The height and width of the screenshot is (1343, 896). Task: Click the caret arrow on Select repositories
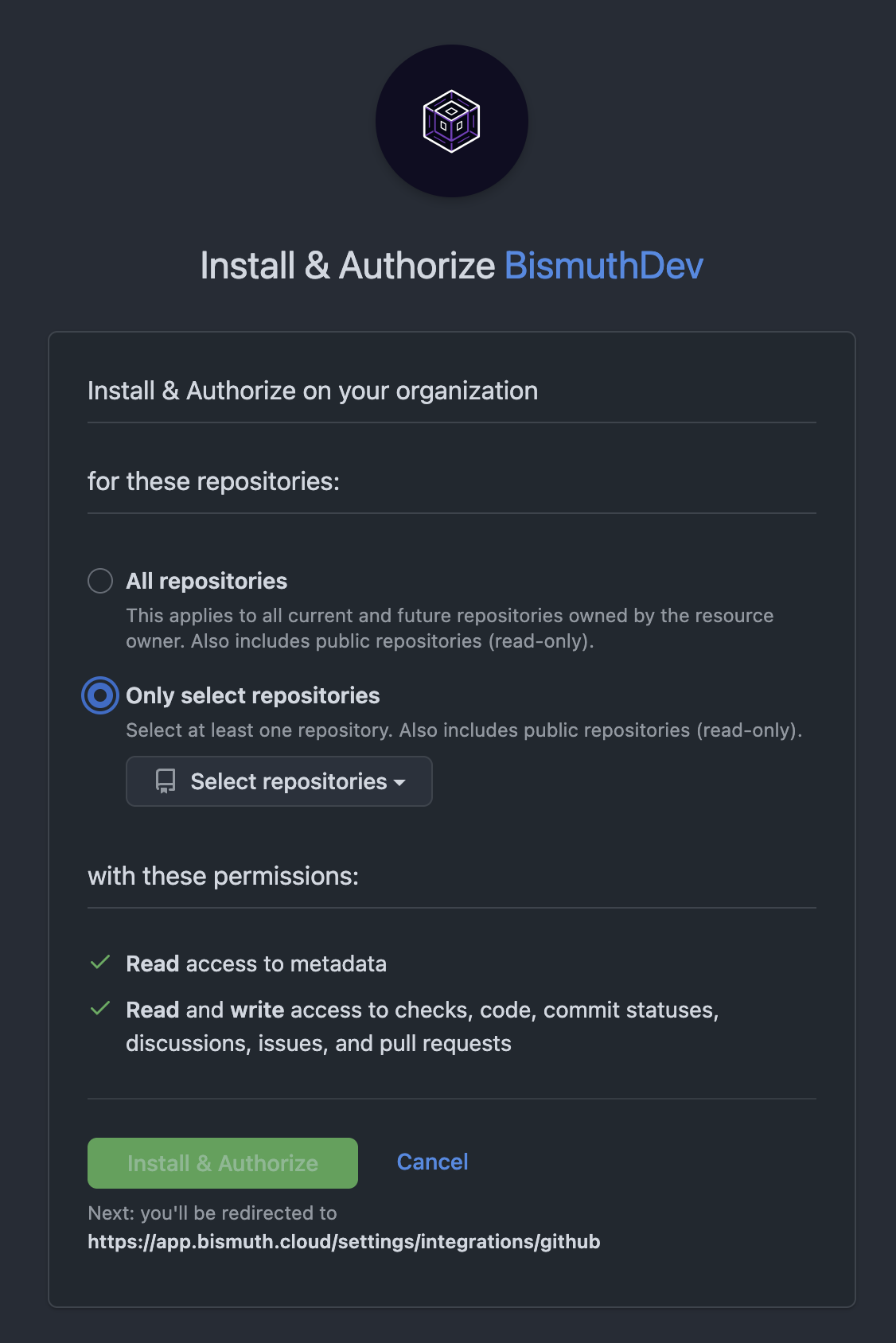tap(399, 783)
